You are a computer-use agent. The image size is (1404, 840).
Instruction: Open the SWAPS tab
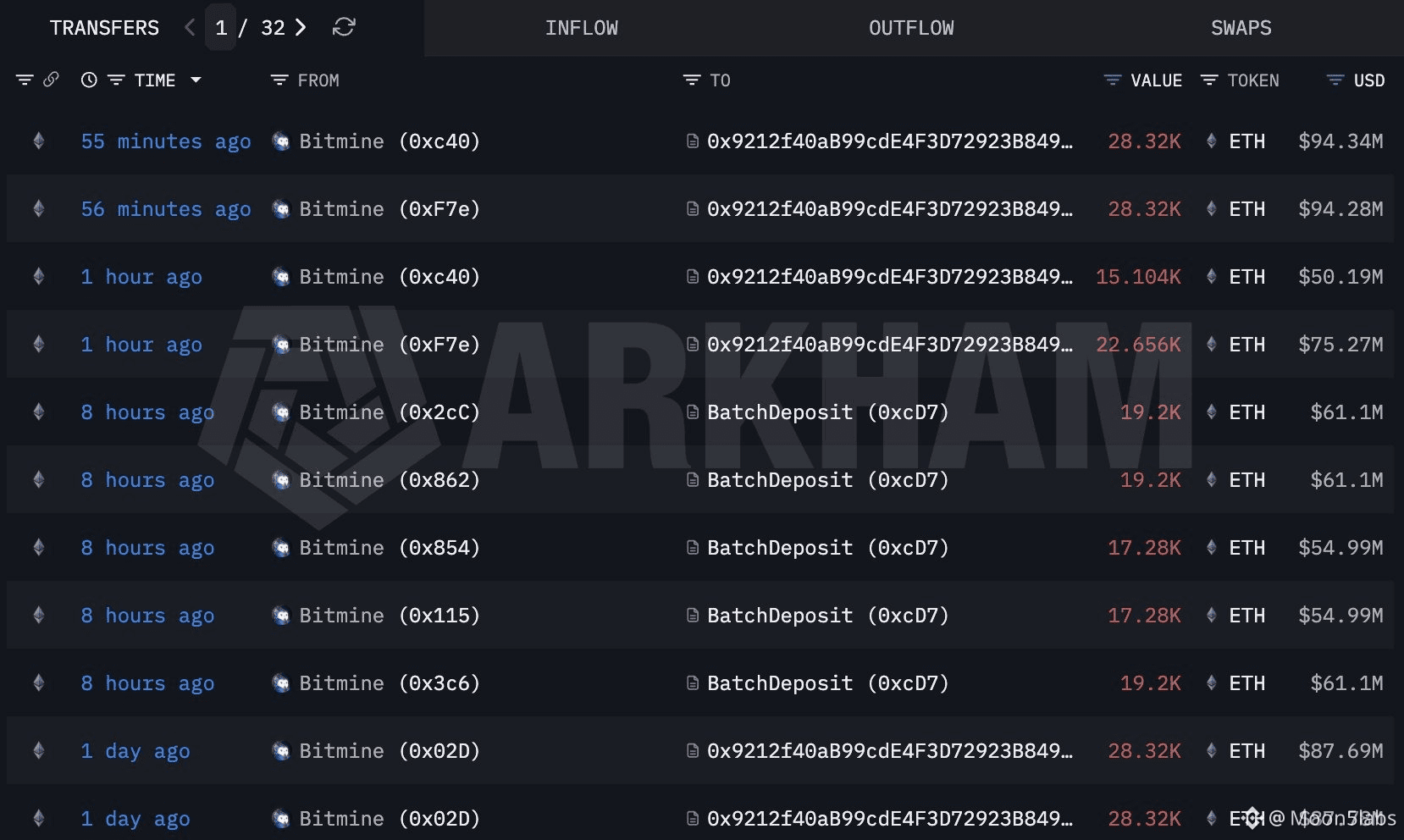(x=1241, y=27)
